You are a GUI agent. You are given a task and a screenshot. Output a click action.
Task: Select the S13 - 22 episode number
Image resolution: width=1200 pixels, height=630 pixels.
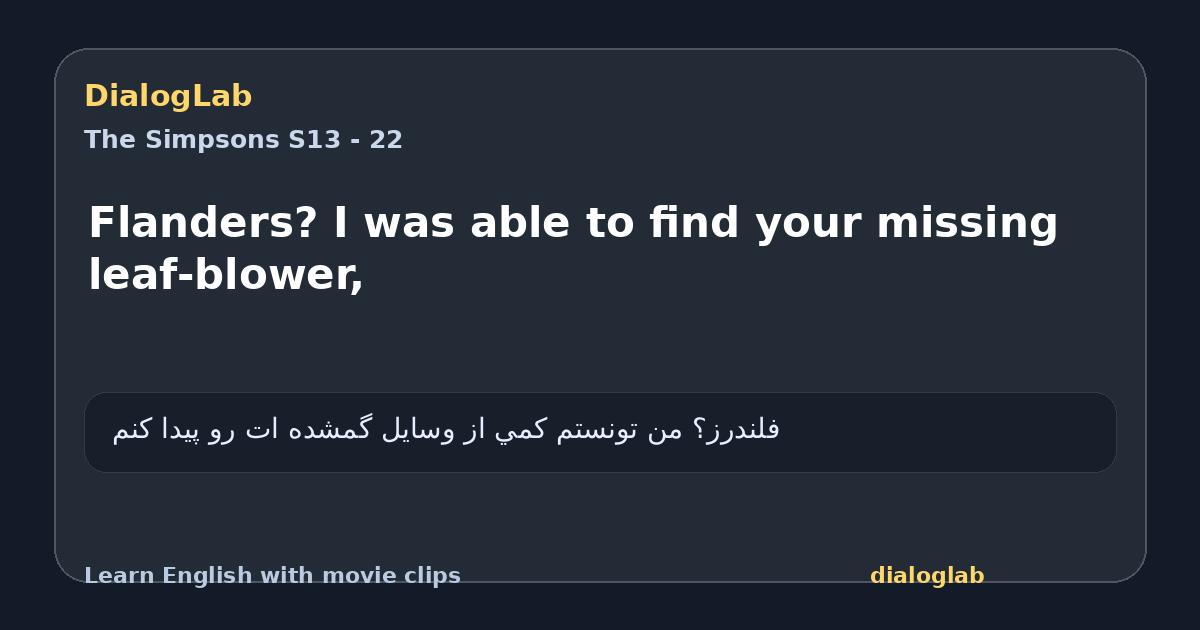coord(346,140)
